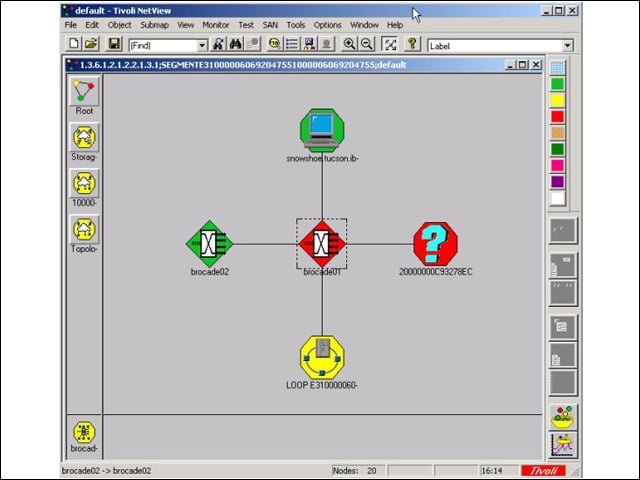Click the brocade02 -> brocade02 status text
The height and width of the screenshot is (480, 640).
[x=107, y=471]
